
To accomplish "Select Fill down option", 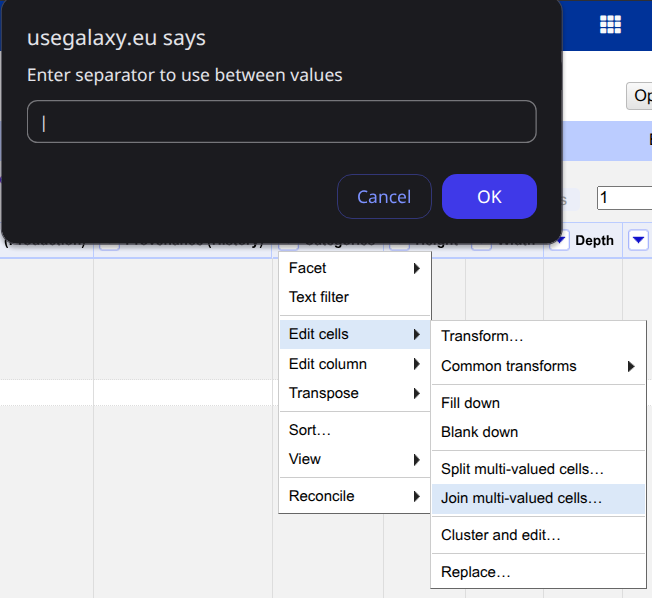I will point(470,403).
